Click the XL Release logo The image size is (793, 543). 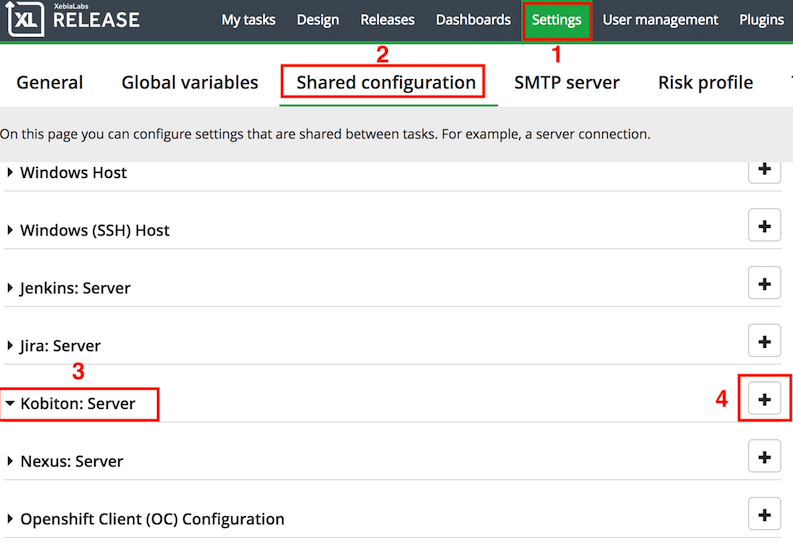75,20
